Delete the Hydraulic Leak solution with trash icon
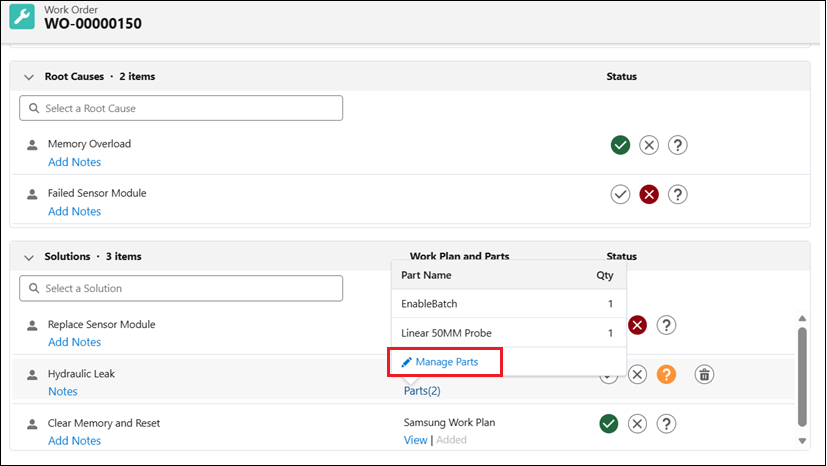This screenshot has width=827, height=466. (704, 374)
